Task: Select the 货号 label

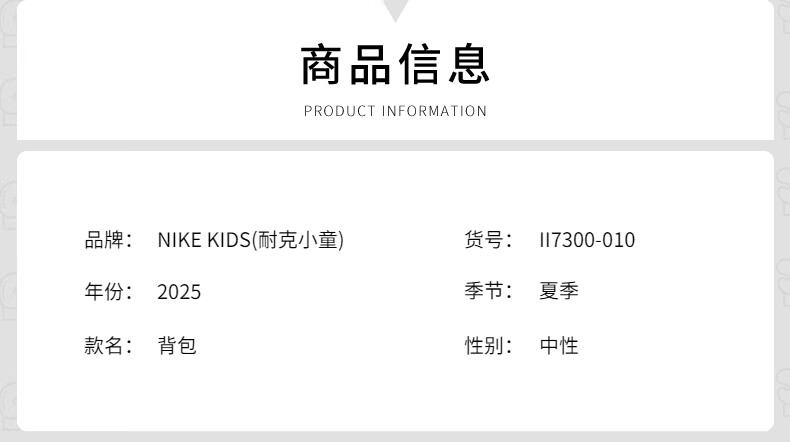Action: point(488,240)
